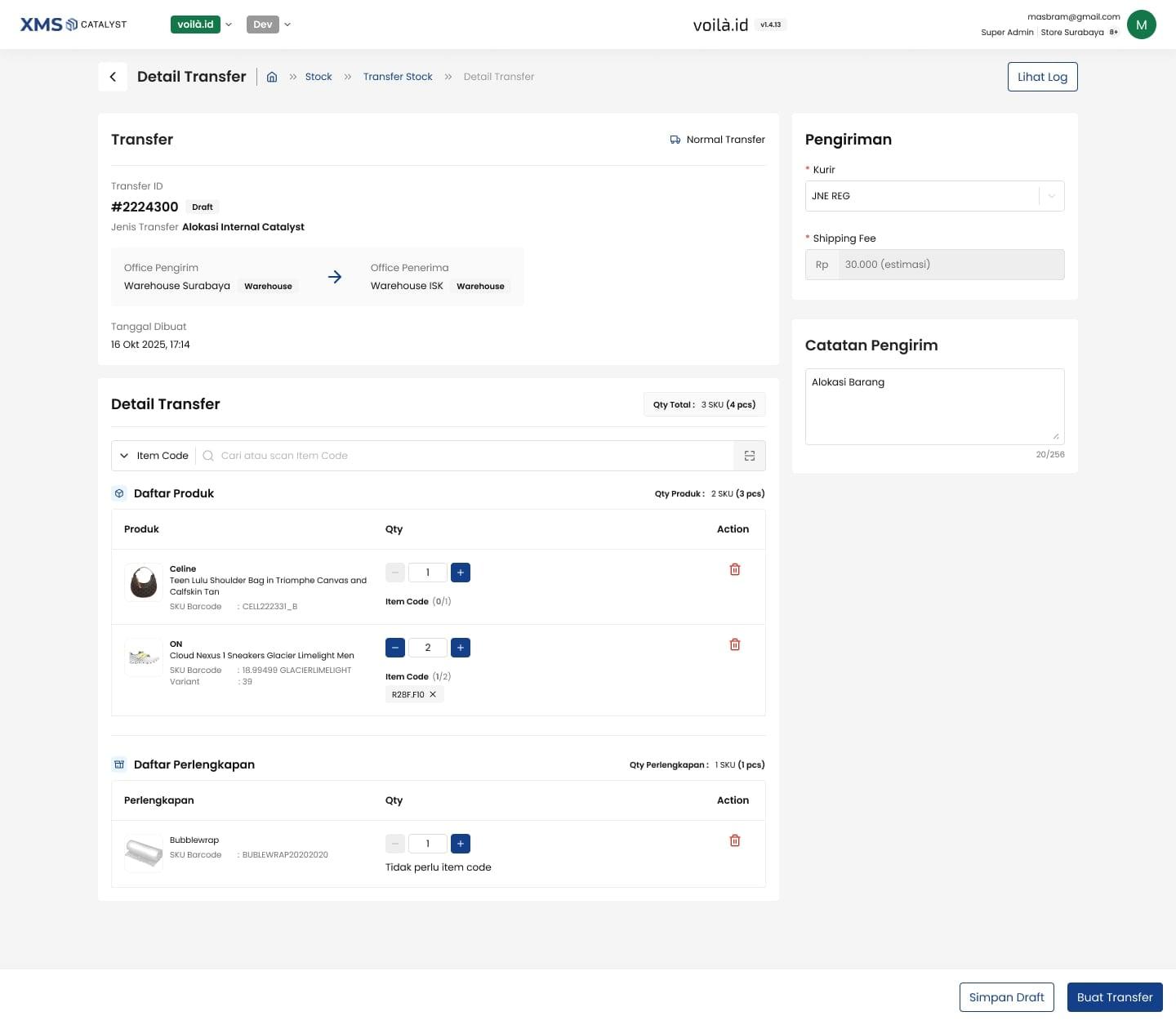This screenshot has height=1025, width=1176.
Task: Navigate to Stock in the breadcrumb
Action: (318, 77)
